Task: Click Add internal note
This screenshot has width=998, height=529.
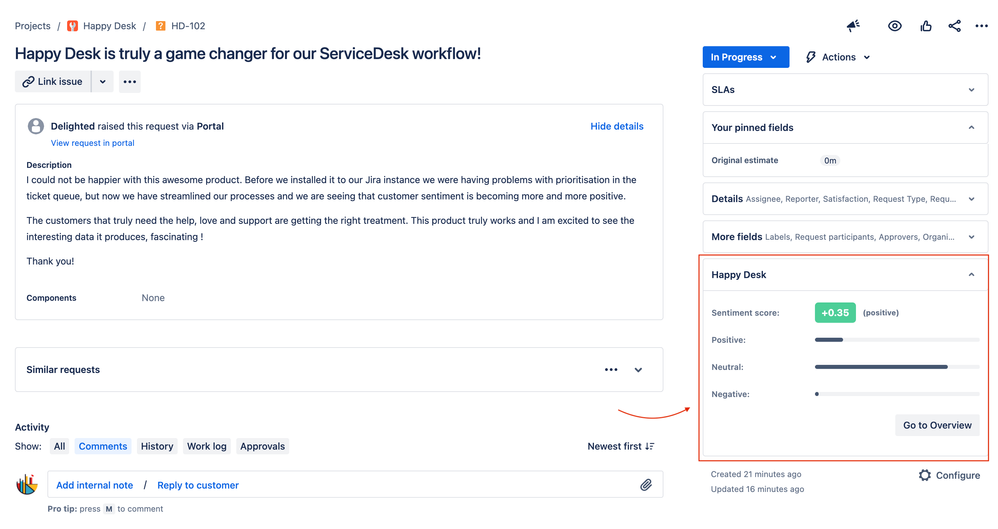Action: pos(94,485)
